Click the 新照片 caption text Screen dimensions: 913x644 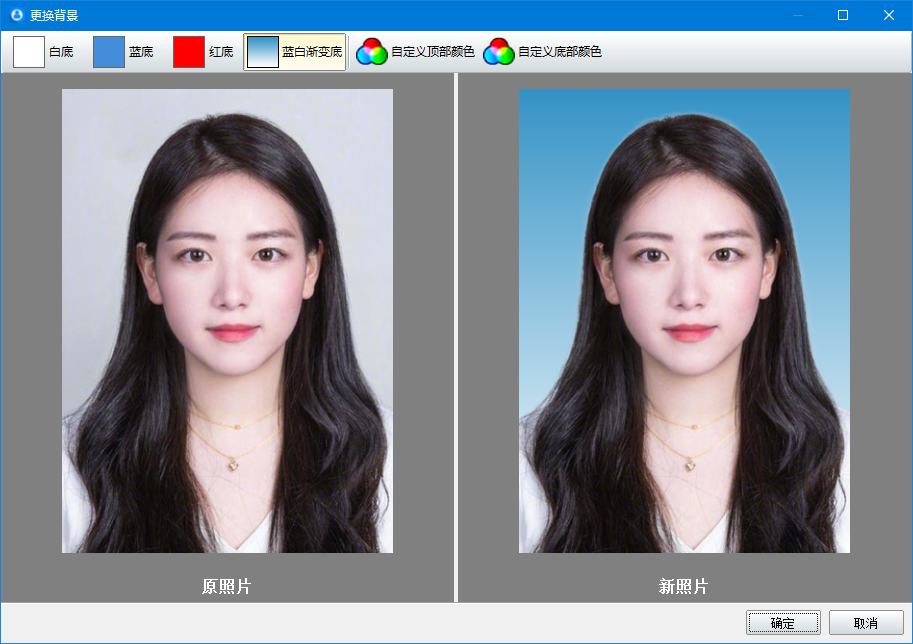pos(684,586)
